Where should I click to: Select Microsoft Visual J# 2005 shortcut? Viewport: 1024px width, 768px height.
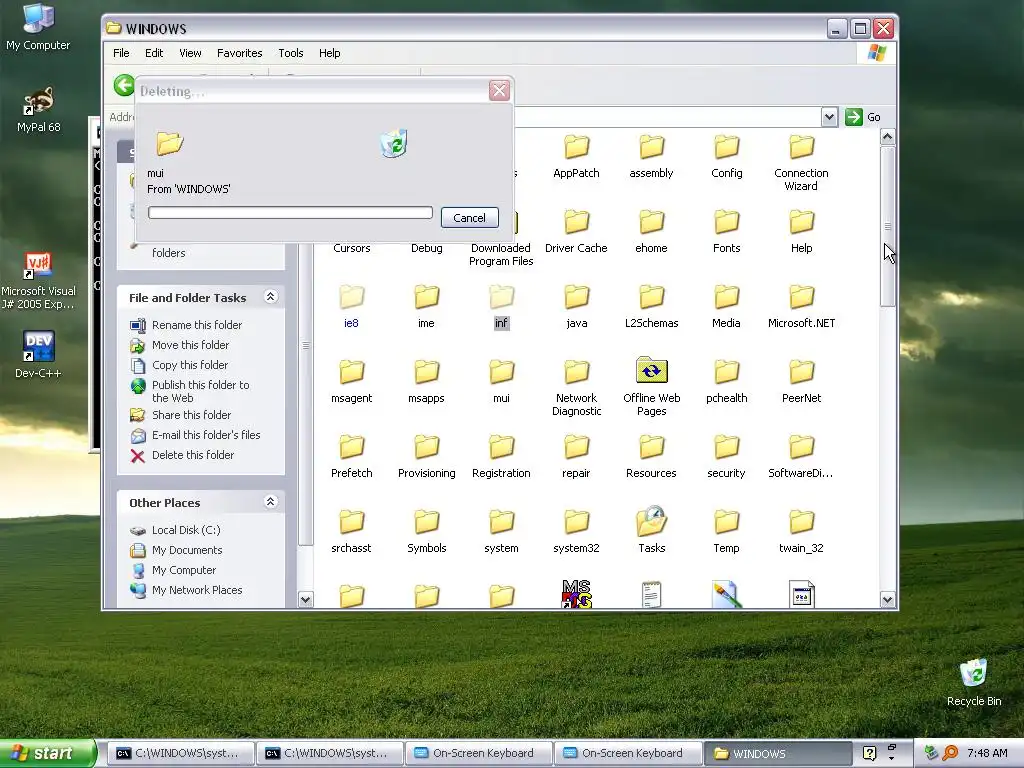click(x=38, y=281)
